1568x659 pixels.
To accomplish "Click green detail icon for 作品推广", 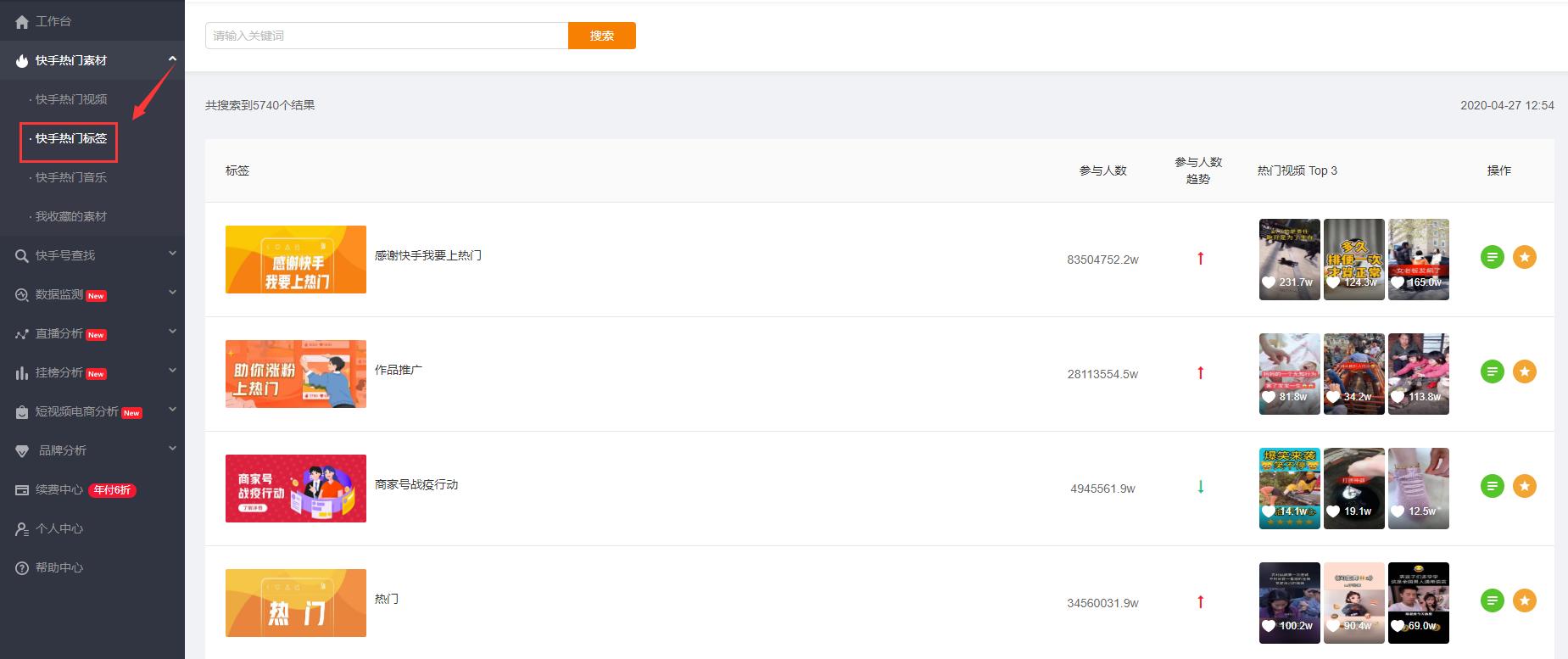I will click(x=1493, y=371).
